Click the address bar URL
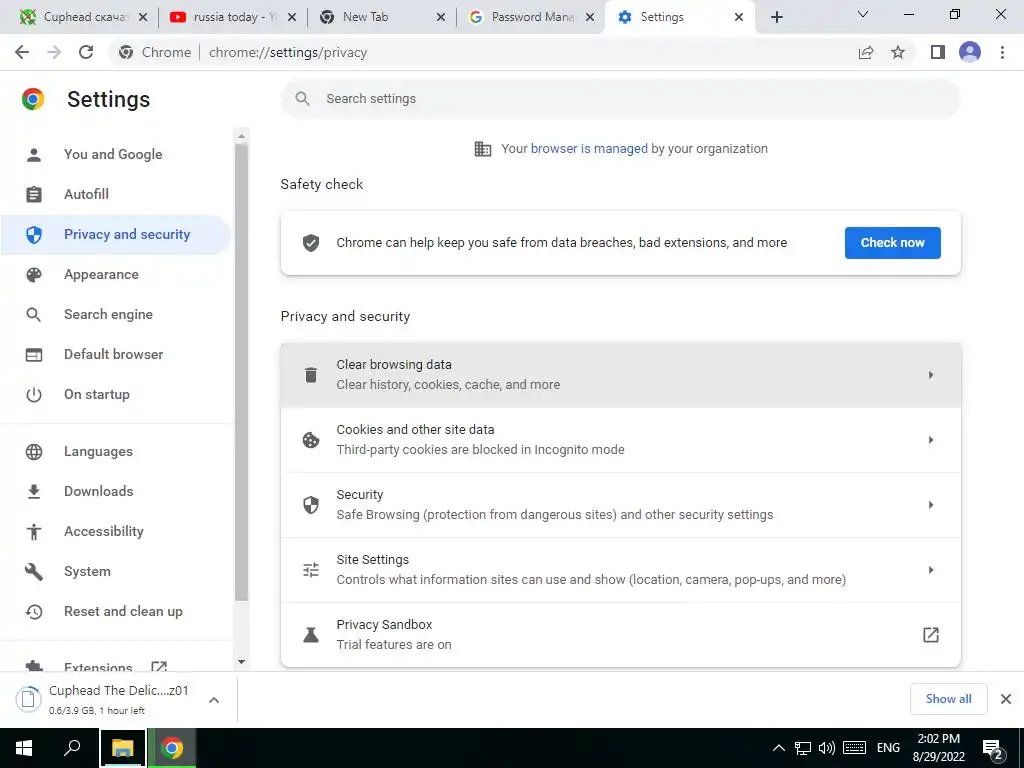The width and height of the screenshot is (1024, 768). pyautogui.click(x=288, y=52)
